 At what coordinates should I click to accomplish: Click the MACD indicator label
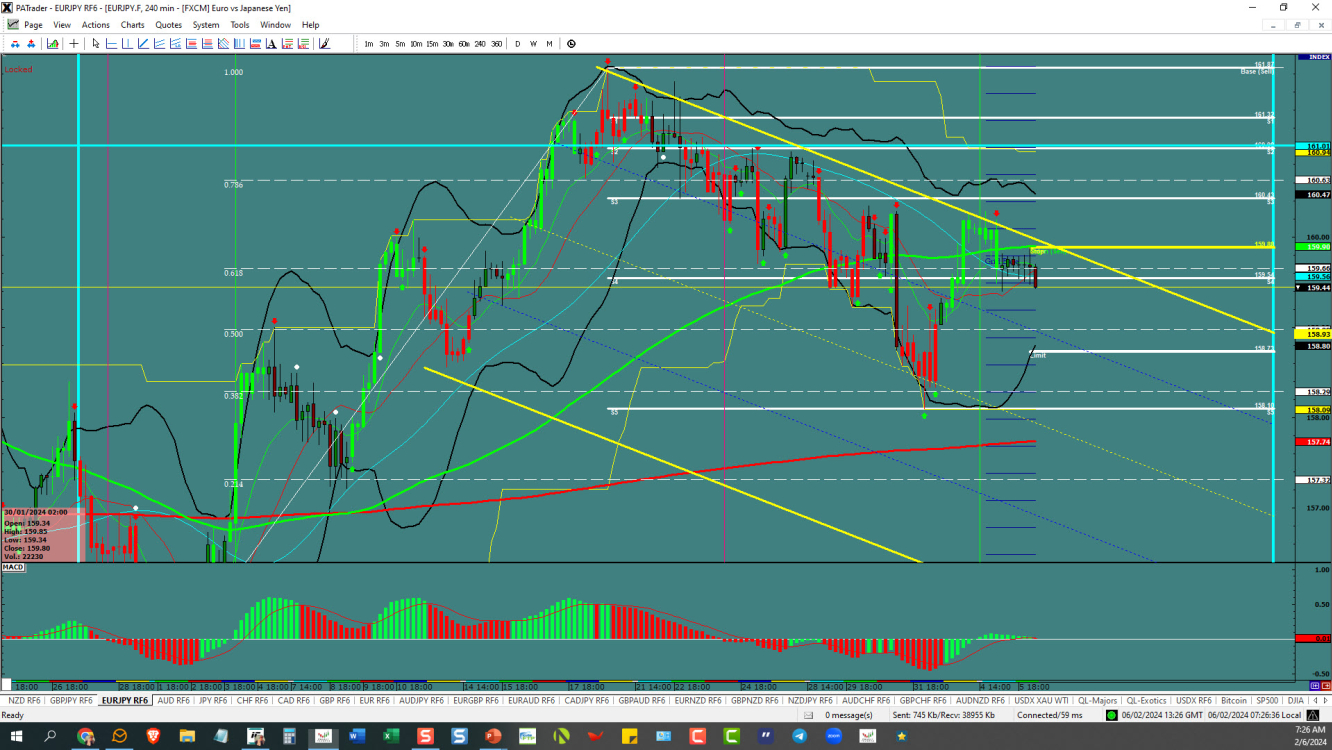click(13, 567)
